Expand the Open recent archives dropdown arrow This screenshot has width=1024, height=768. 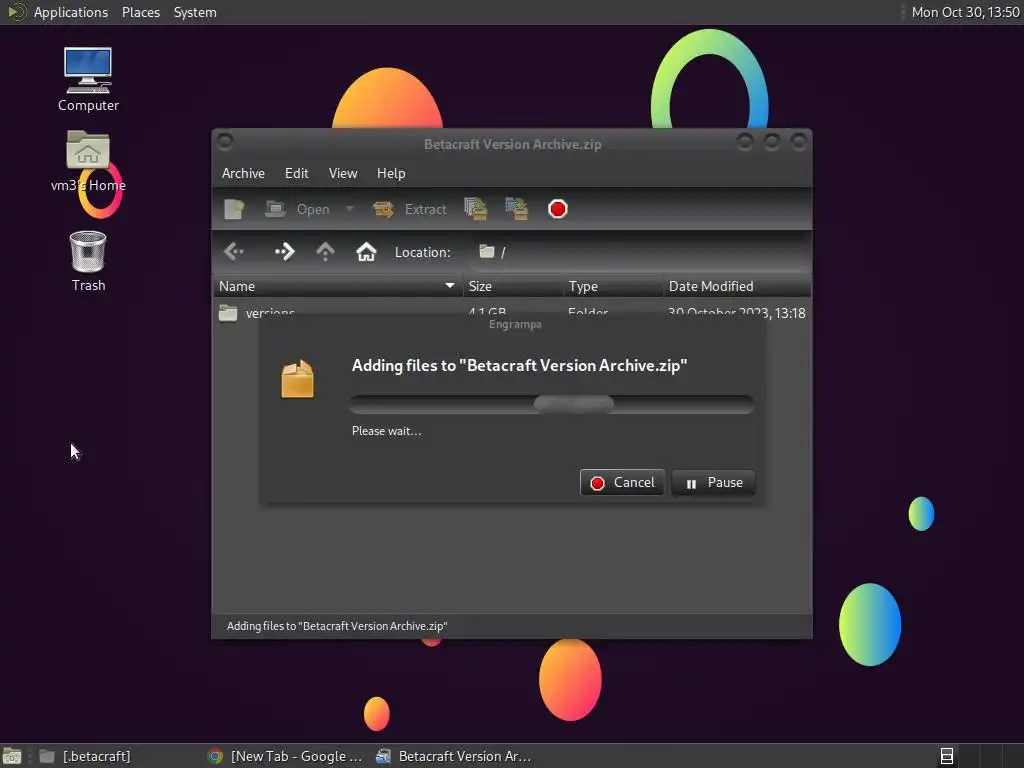(349, 209)
